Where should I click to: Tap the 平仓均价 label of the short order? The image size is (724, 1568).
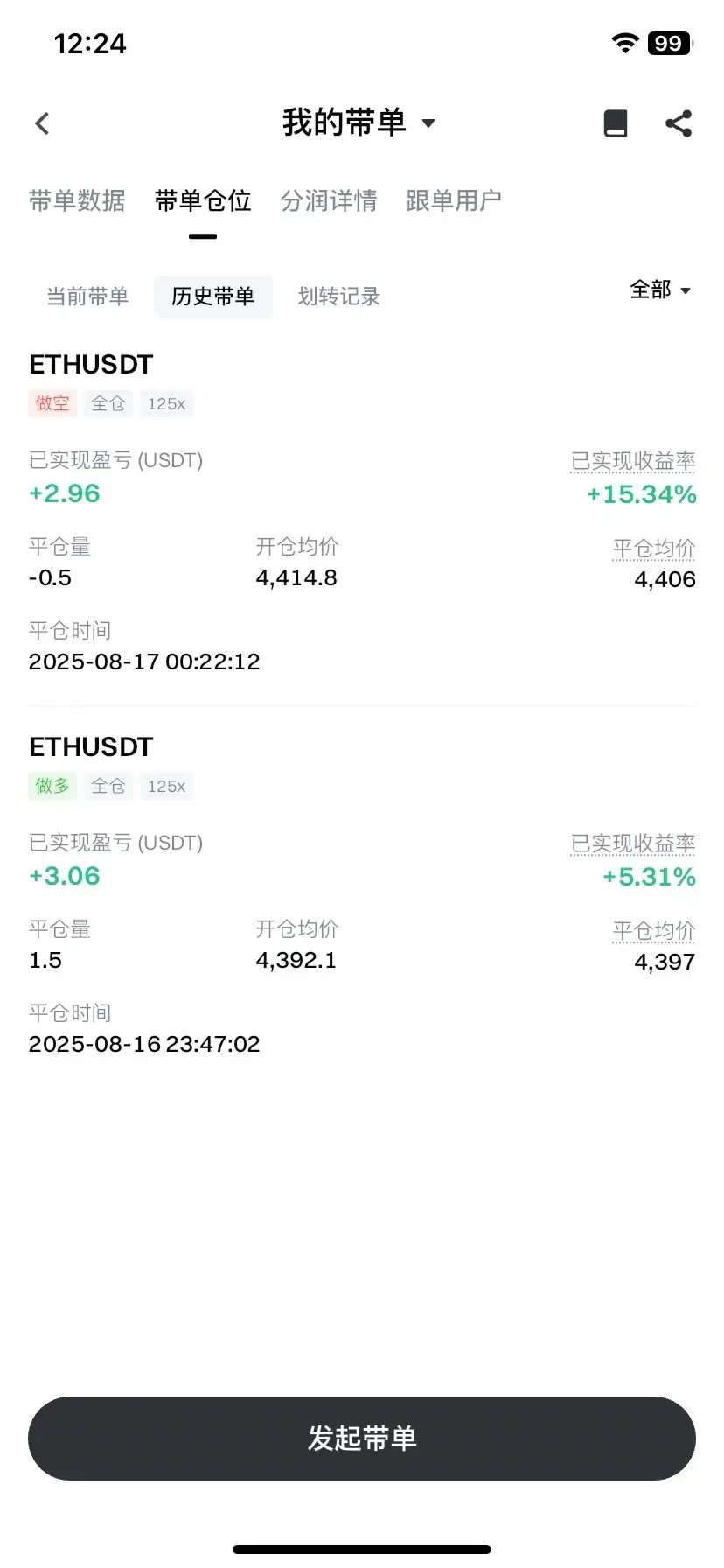(x=654, y=549)
